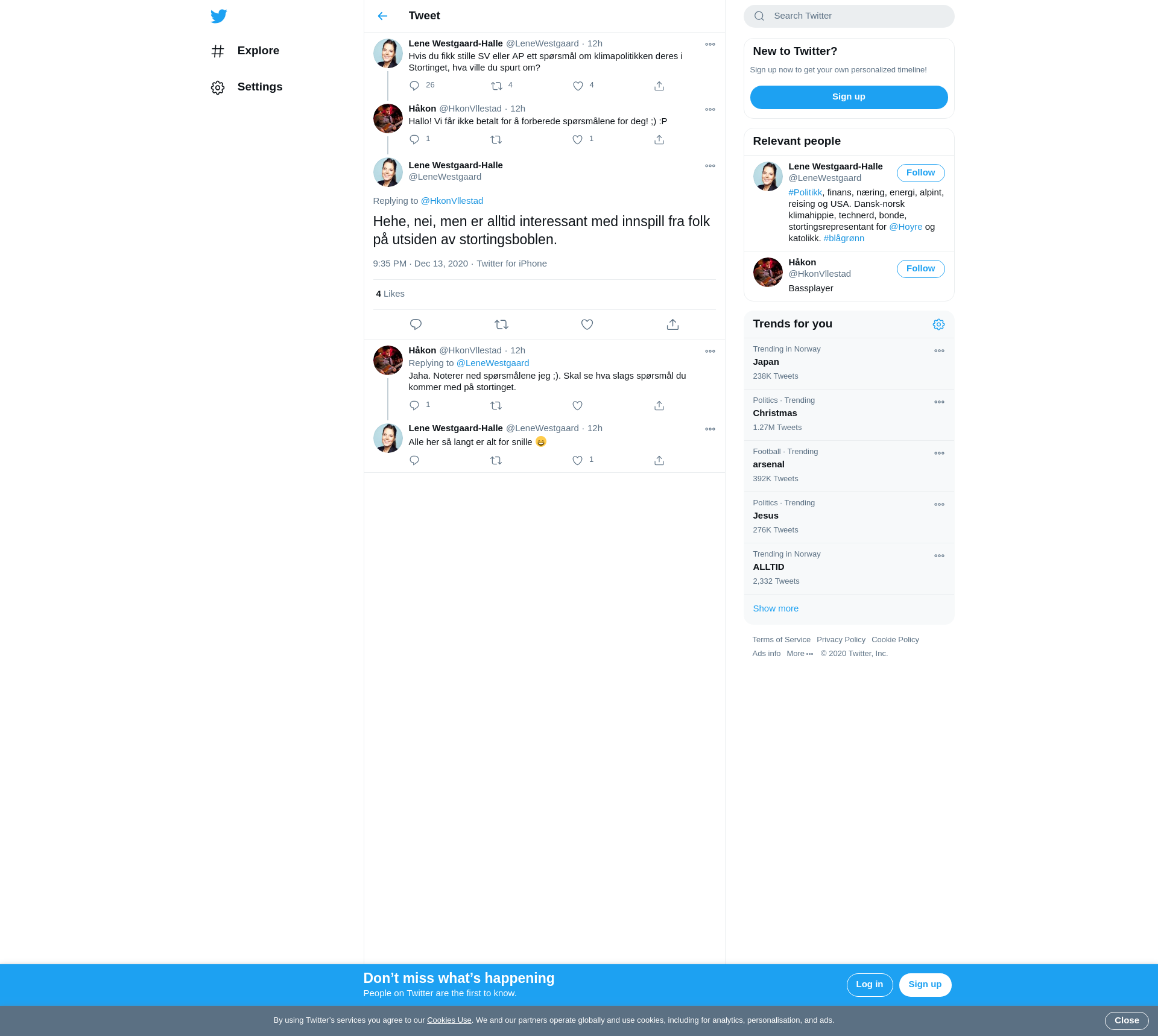This screenshot has width=1158, height=1036.
Task: Like the 'Alle her så langt' tweet
Action: (x=578, y=461)
